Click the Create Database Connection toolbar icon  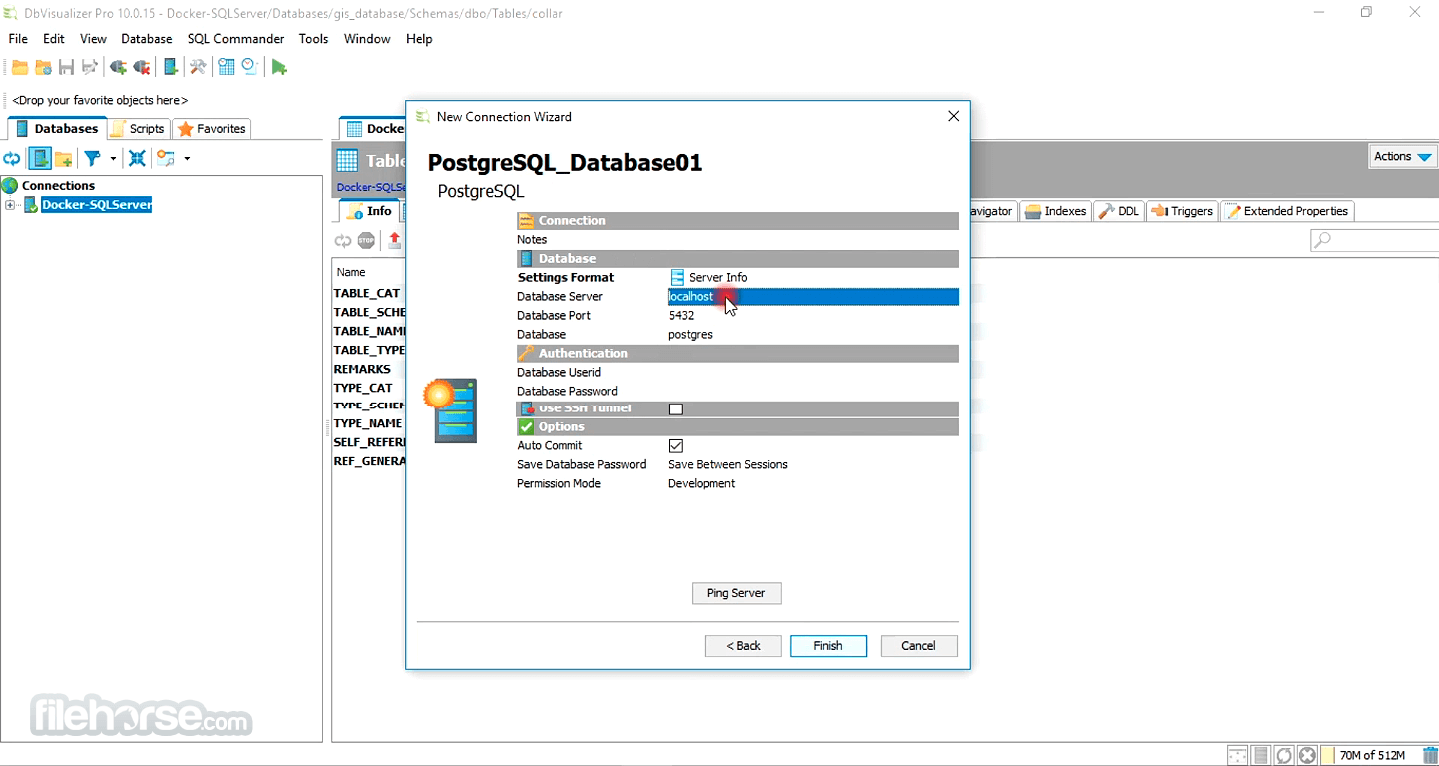pyautogui.click(x=171, y=68)
